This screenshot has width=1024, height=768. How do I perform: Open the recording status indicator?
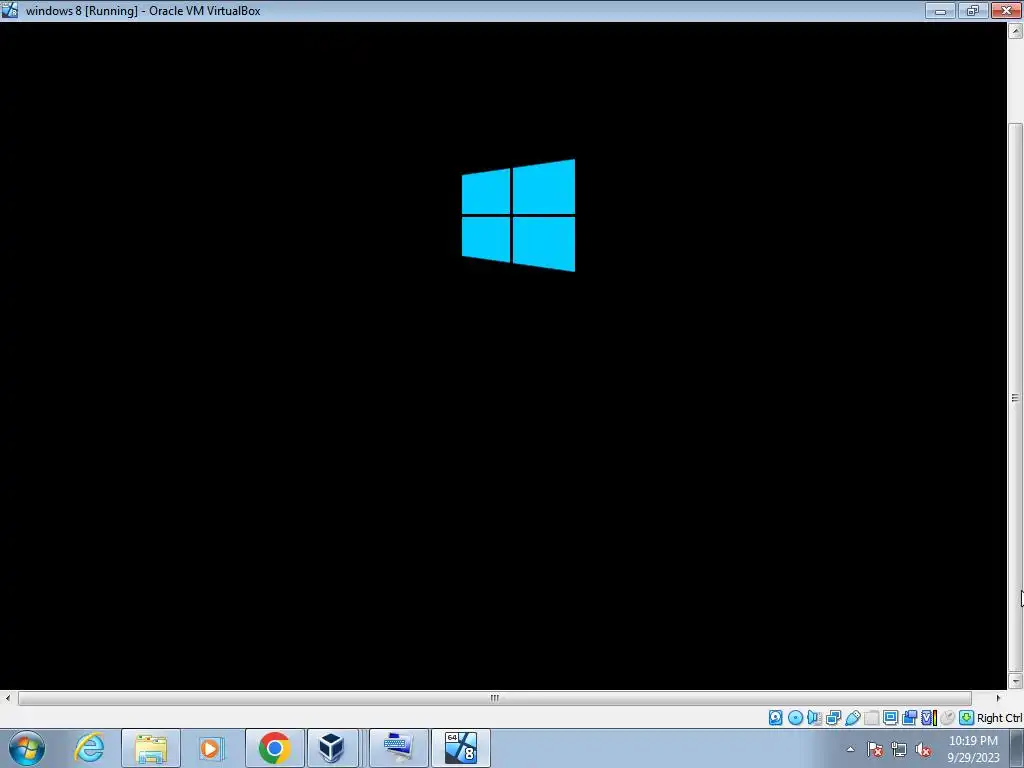pos(909,718)
